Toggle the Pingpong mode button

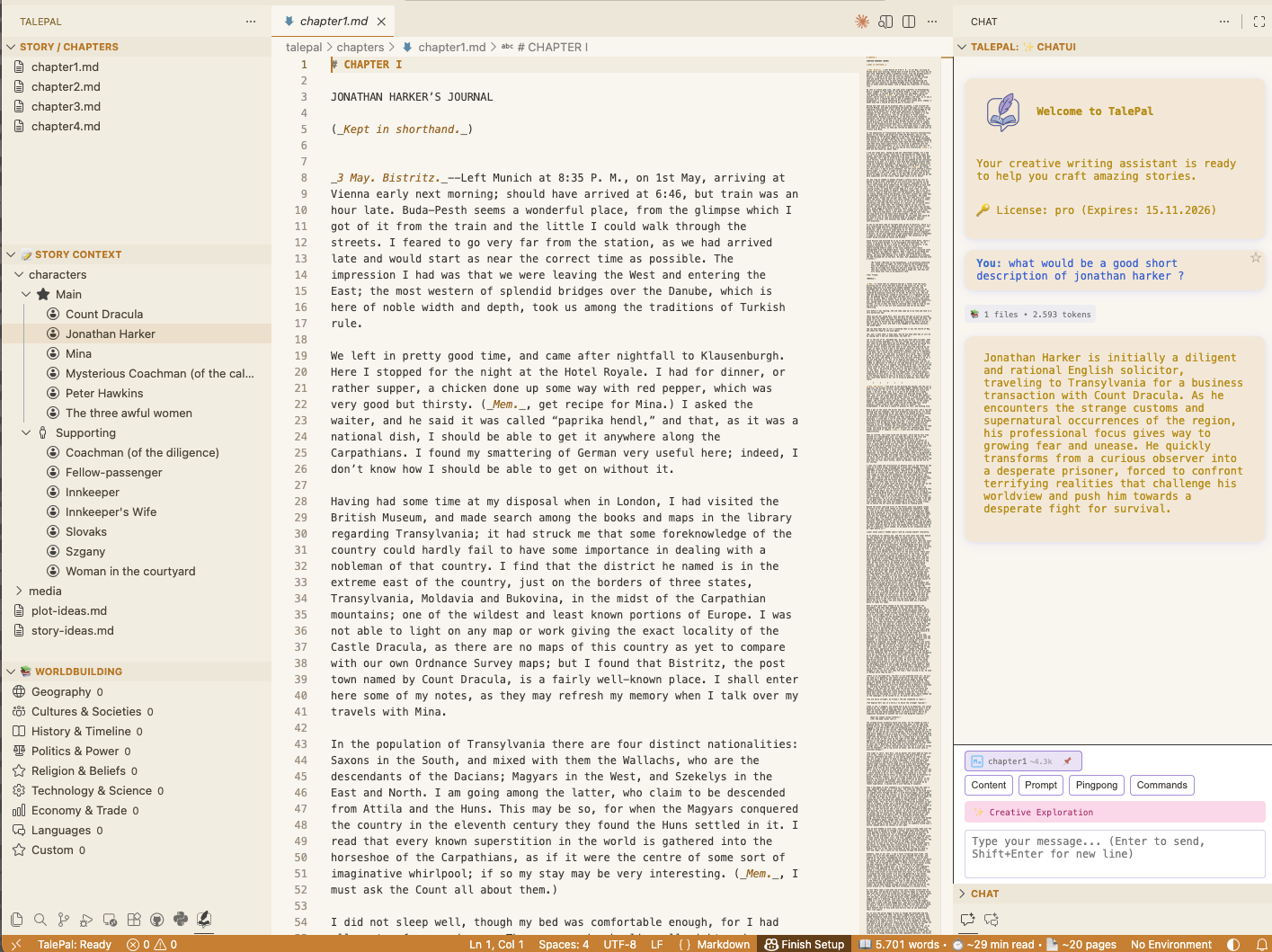[1096, 785]
